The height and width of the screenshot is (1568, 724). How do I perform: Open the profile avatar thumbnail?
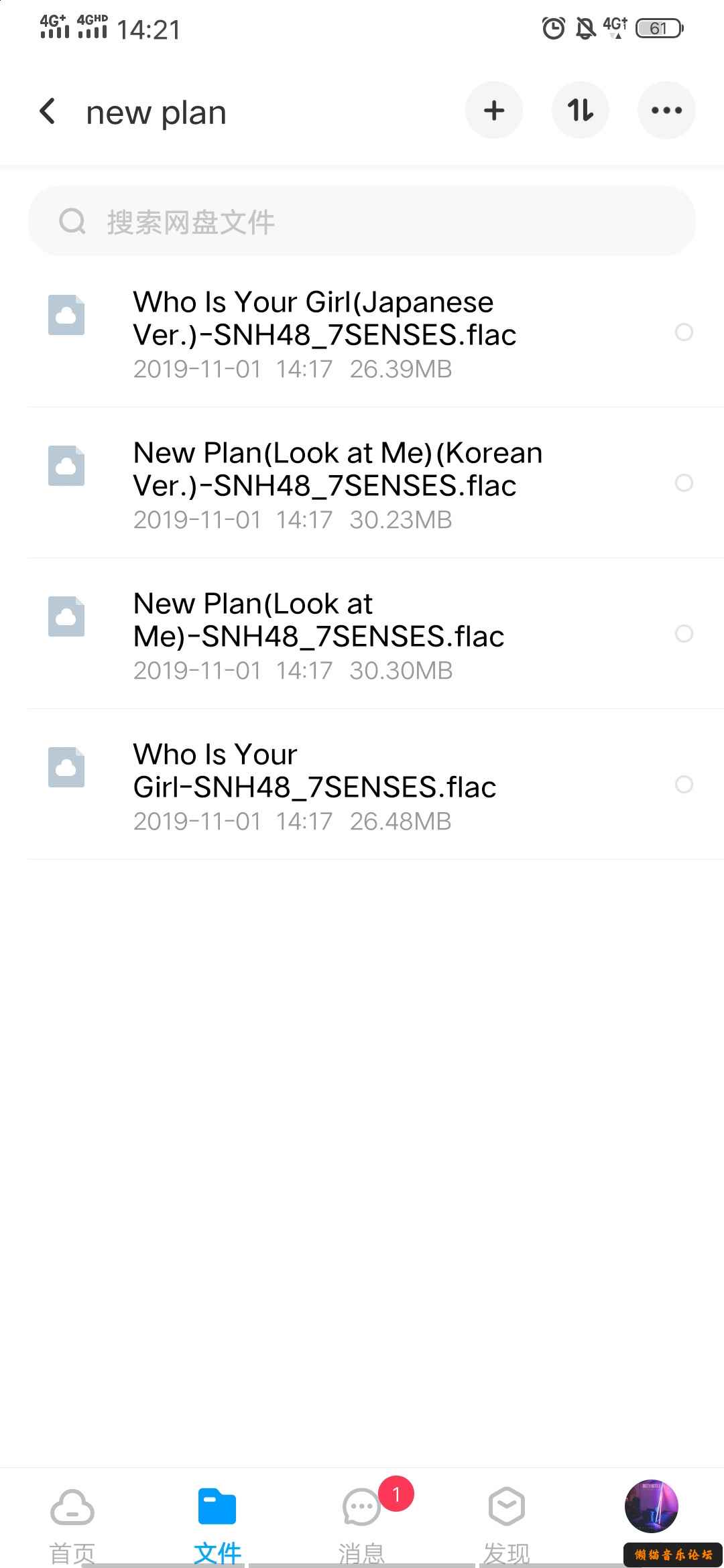651,1506
